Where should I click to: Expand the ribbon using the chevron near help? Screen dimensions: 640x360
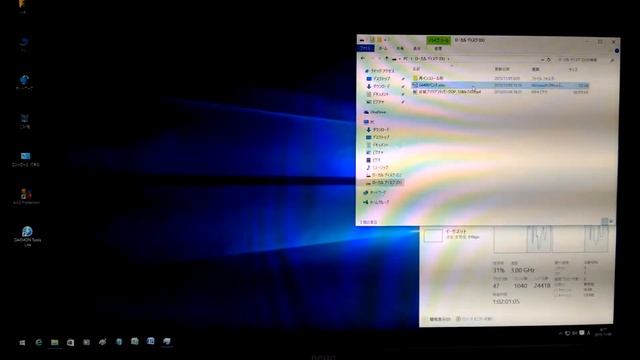[610, 51]
